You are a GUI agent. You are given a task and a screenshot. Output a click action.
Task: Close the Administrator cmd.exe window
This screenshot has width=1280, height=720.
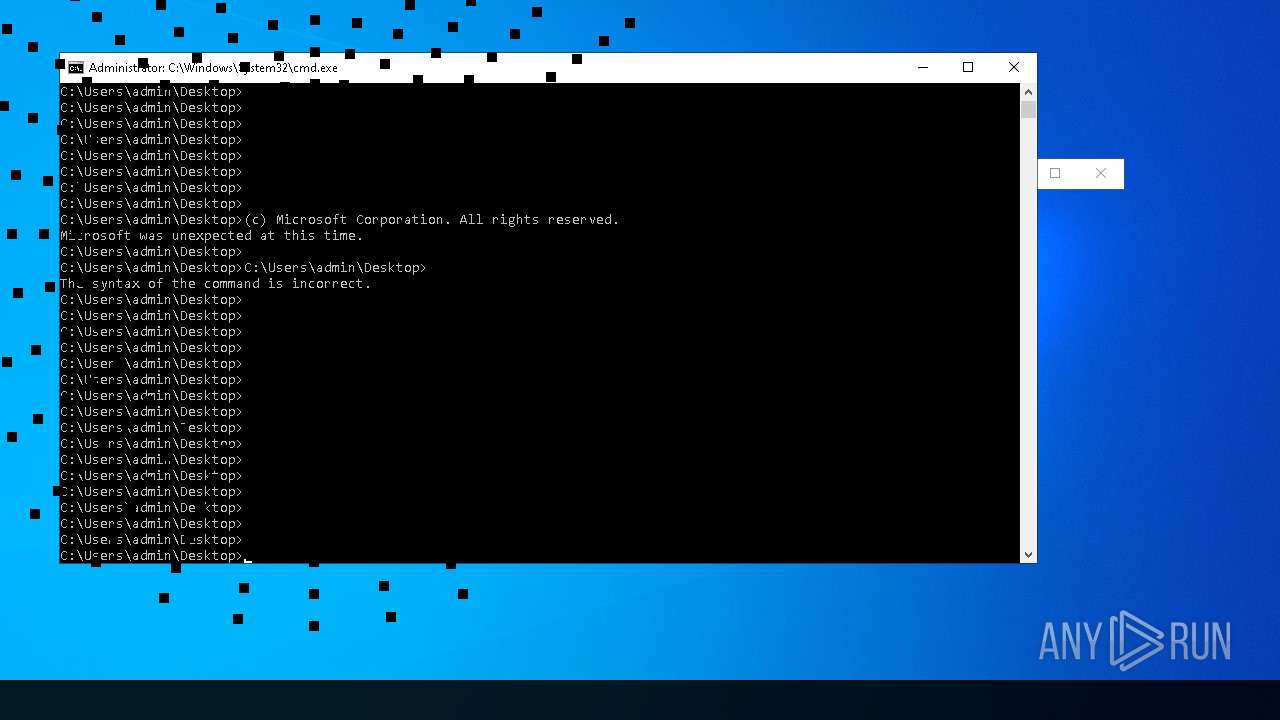[x=1014, y=68]
